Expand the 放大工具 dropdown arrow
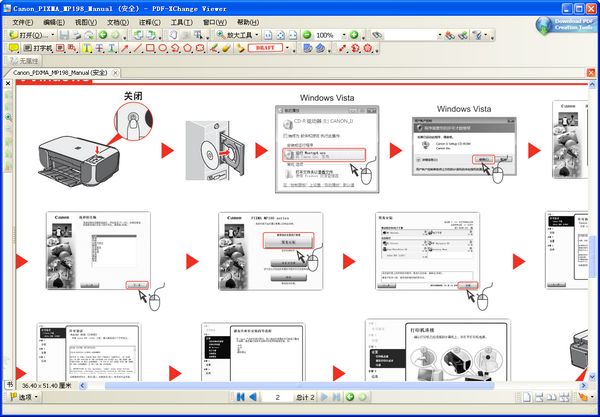Viewport: 600px width, 417px height. (x=257, y=35)
